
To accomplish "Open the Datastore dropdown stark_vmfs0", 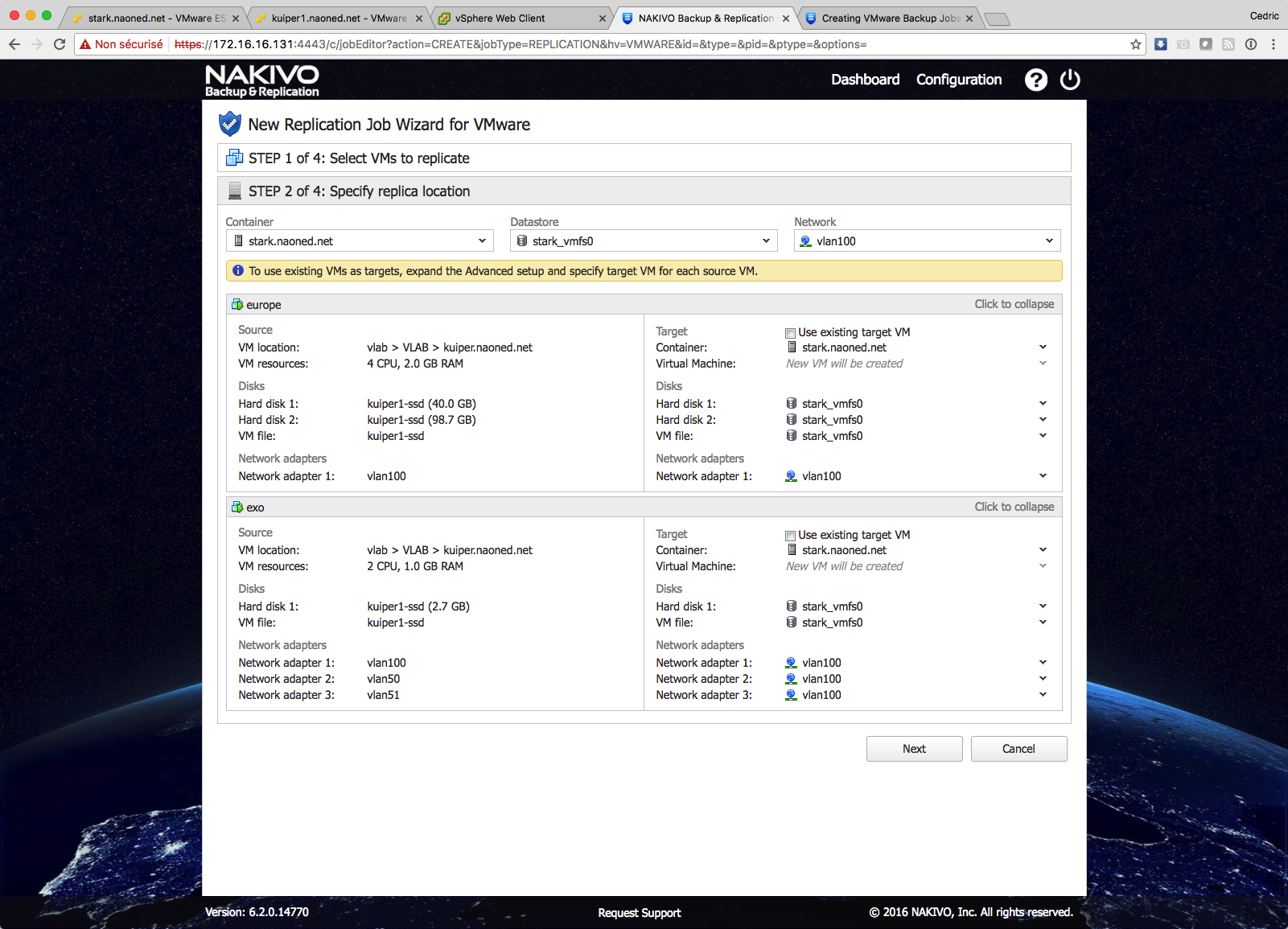I will coord(644,241).
